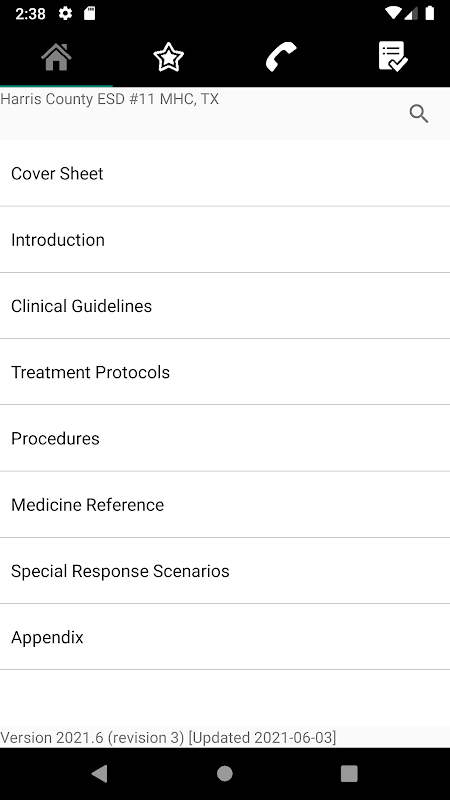Open Medicine Reference

(x=225, y=505)
